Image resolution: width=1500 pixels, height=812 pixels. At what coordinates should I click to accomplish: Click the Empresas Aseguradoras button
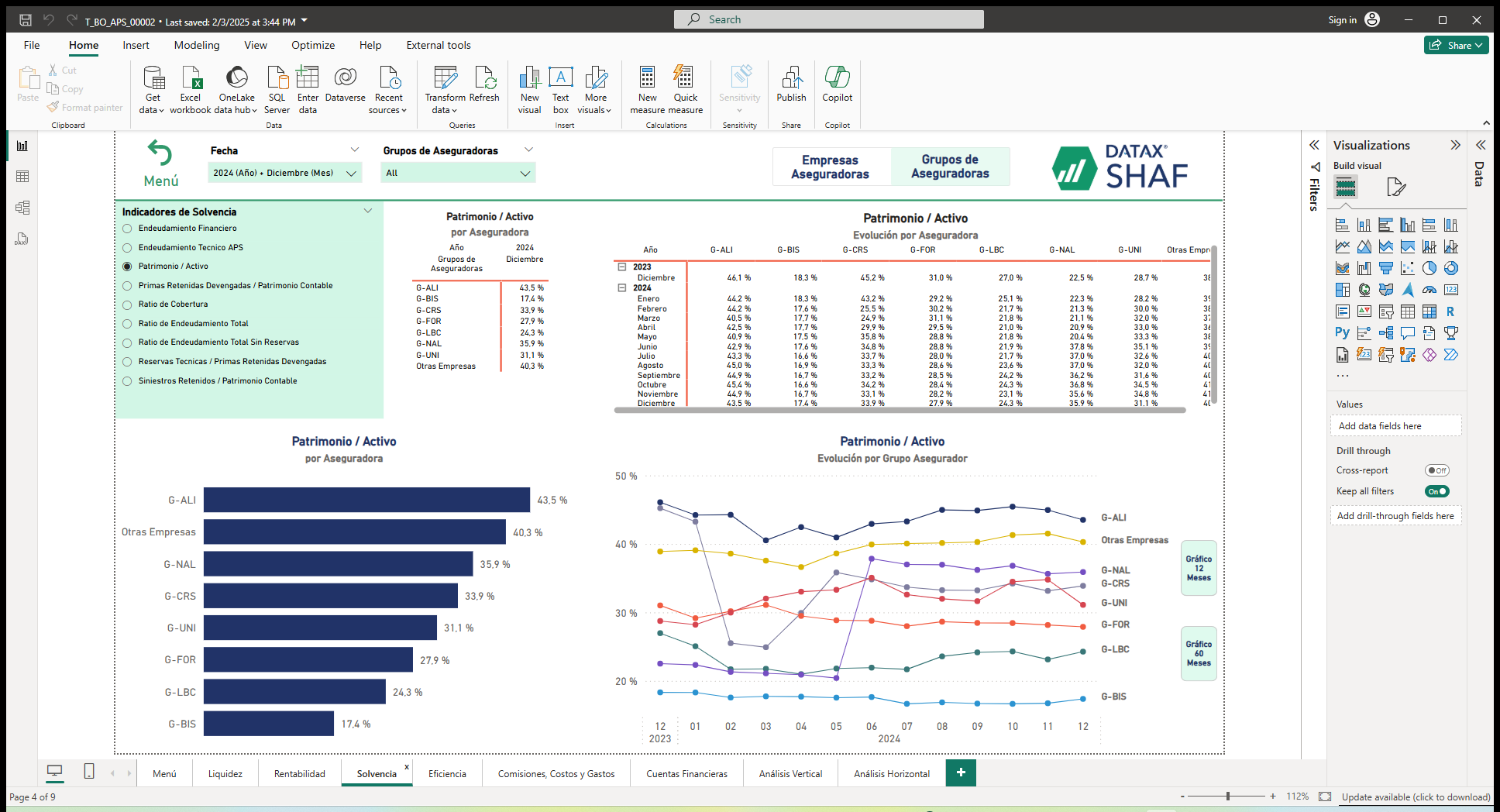click(831, 166)
